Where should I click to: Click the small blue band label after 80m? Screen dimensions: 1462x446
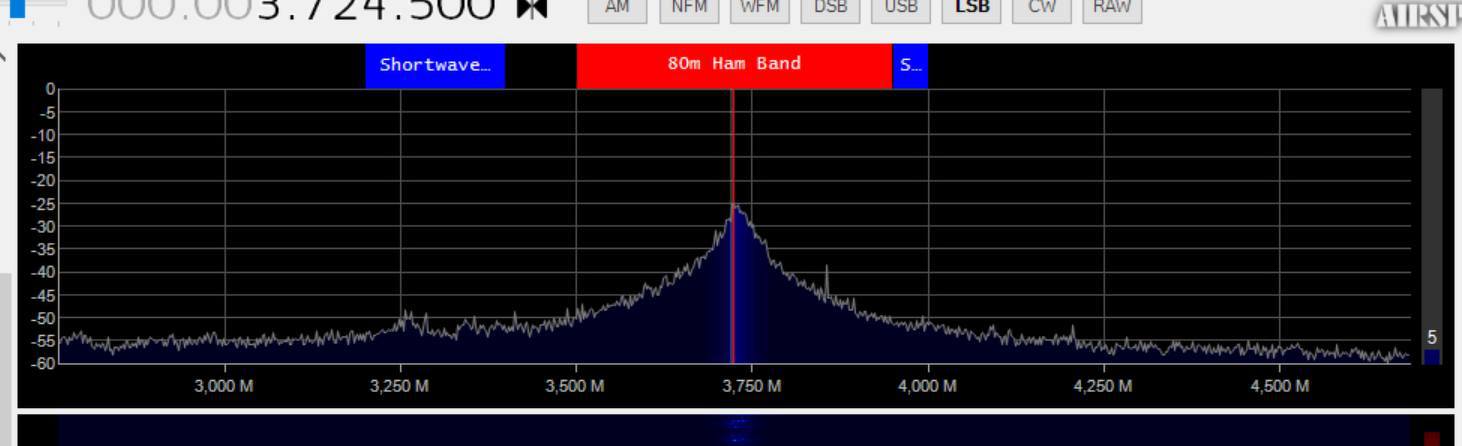pos(910,65)
